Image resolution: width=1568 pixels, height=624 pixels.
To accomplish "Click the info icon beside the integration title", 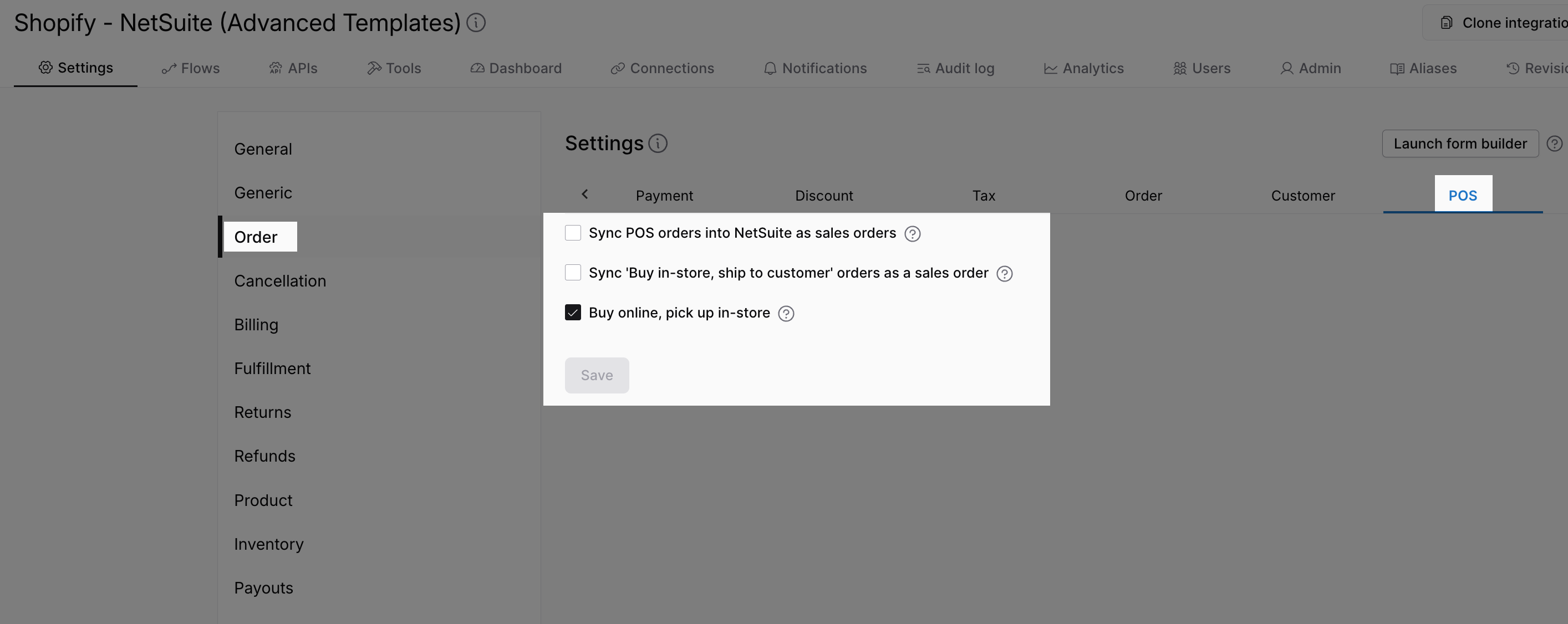I will [476, 23].
